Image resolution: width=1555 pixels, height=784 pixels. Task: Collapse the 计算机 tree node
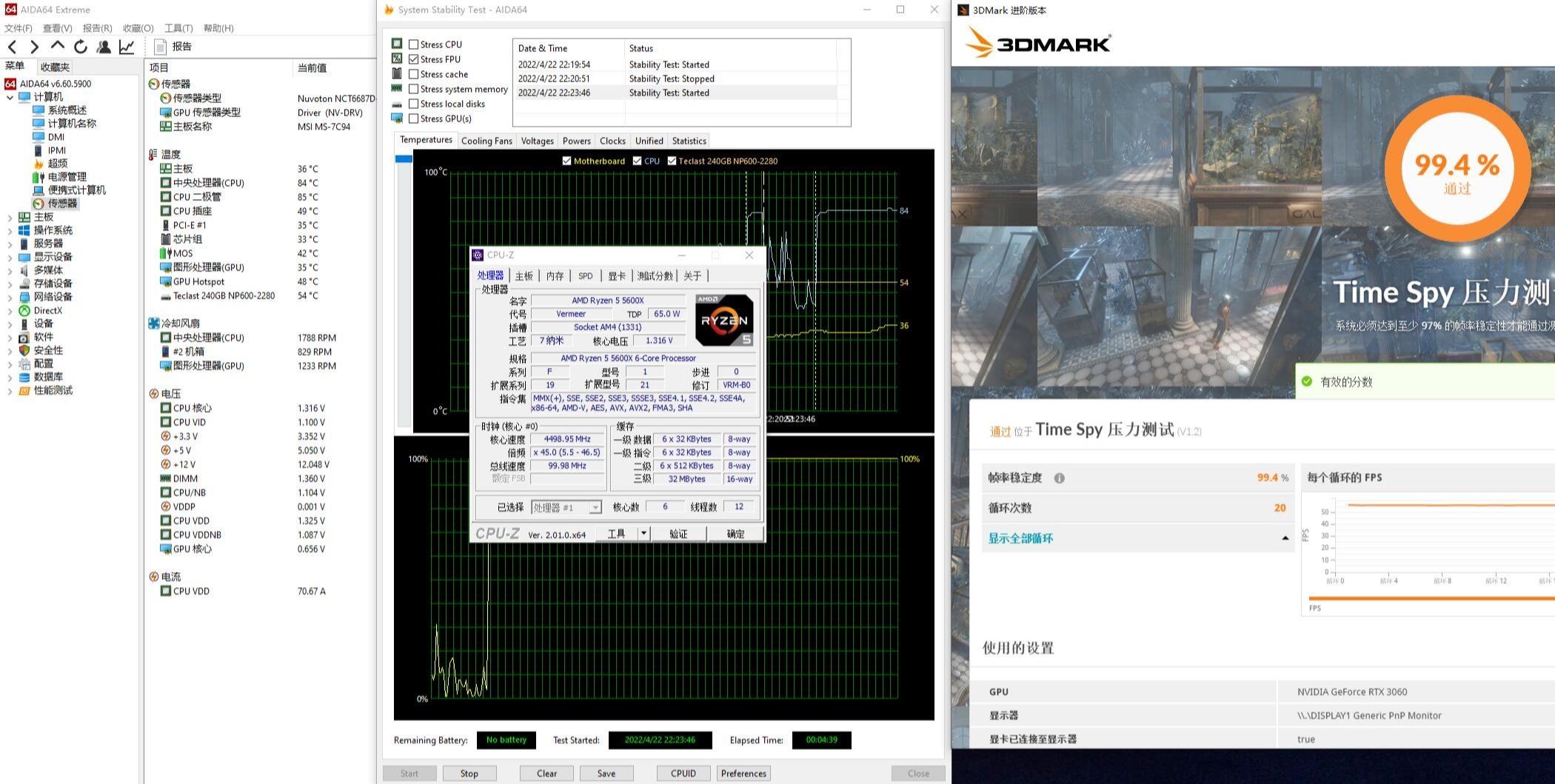[x=10, y=97]
